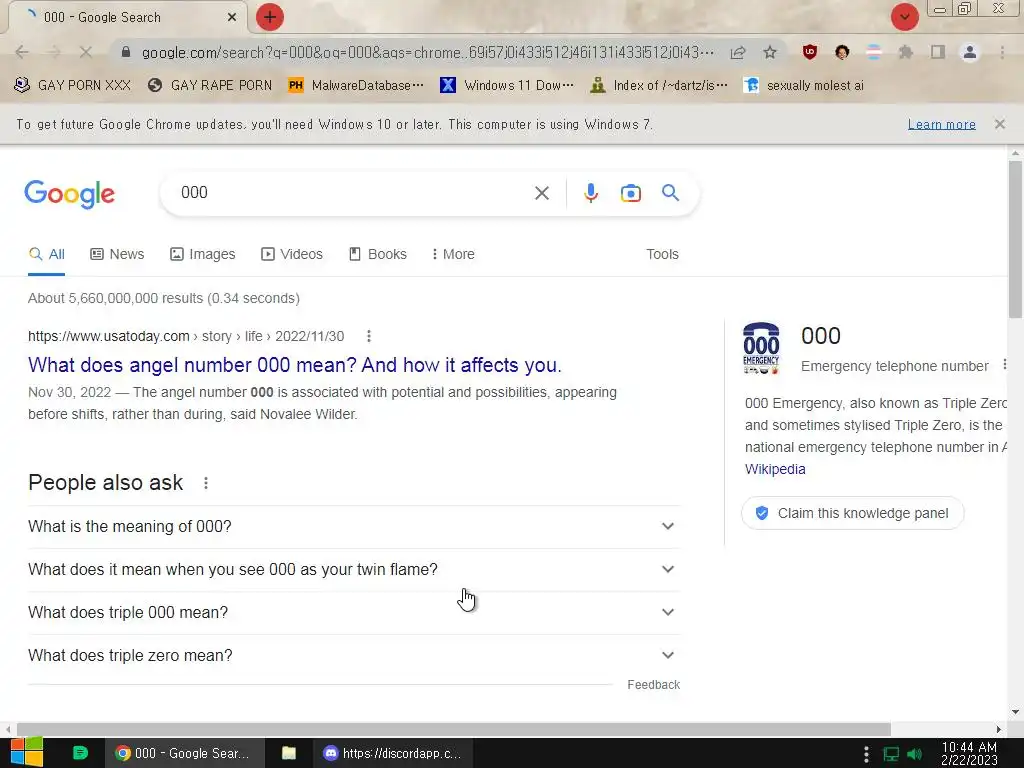Open the Windows 11 Dow bookmark
The width and height of the screenshot is (1024, 768).
[x=507, y=86]
